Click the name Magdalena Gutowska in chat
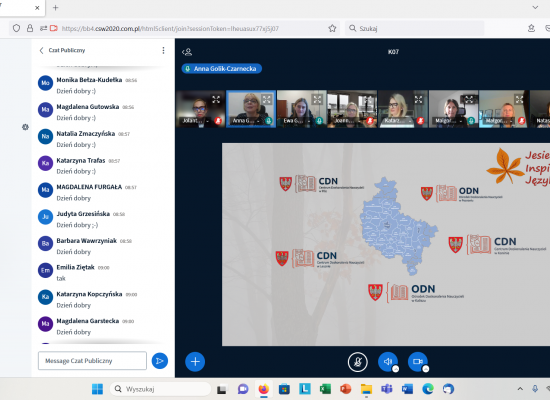 tap(88, 107)
